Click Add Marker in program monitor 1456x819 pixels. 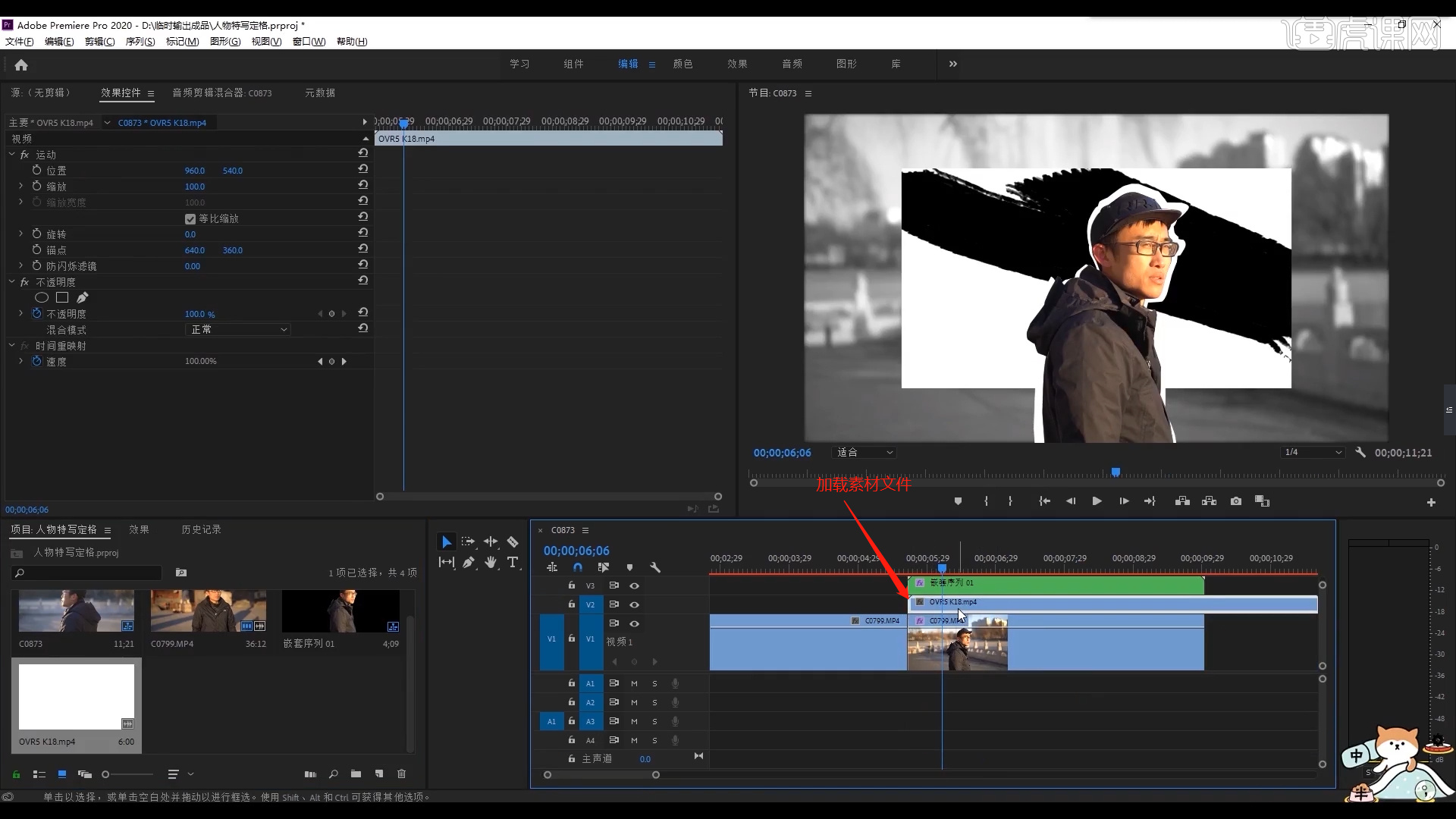pos(958,501)
